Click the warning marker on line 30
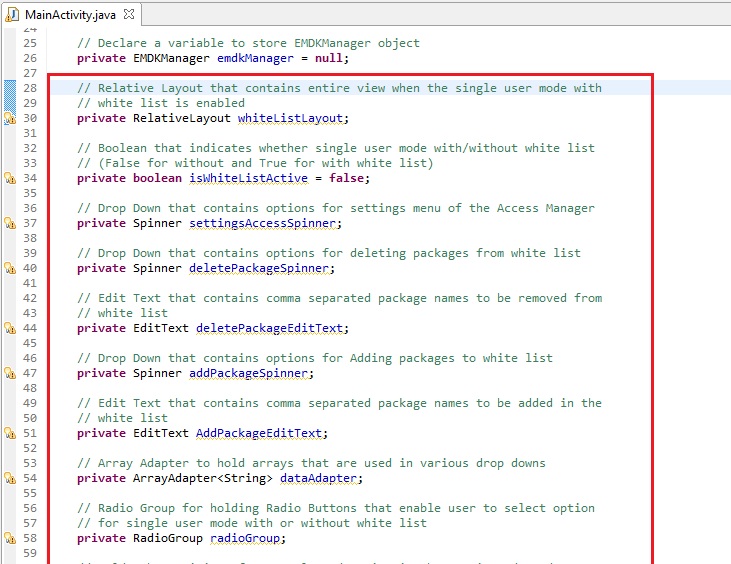This screenshot has height=564, width=731. (x=10, y=118)
